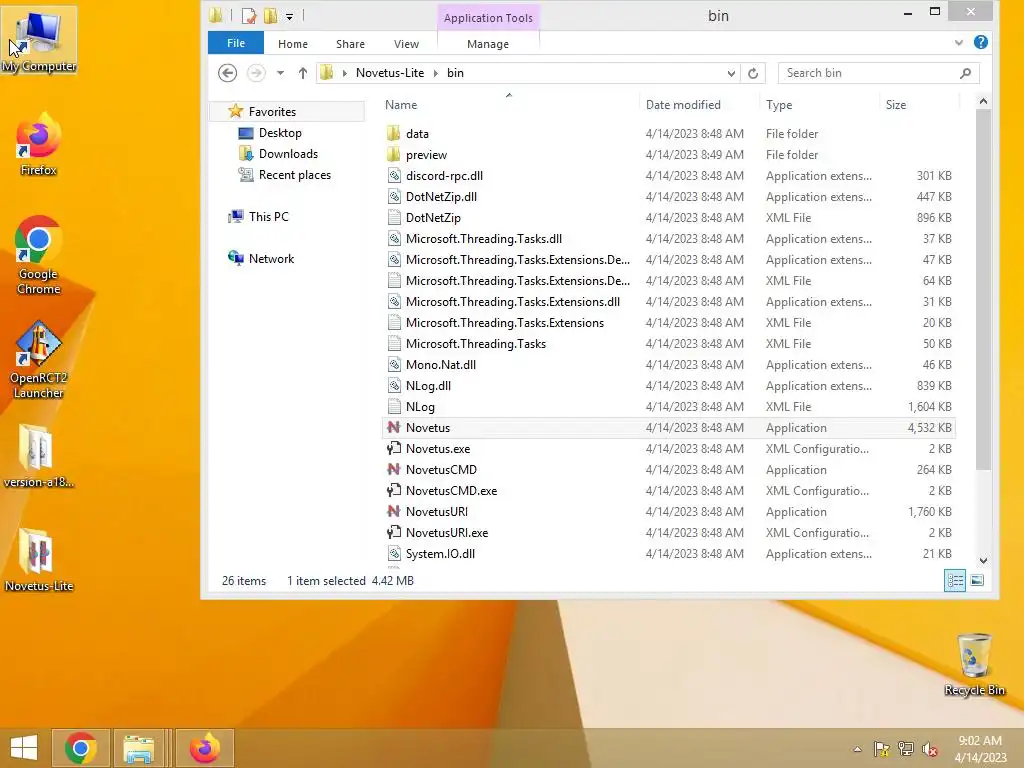The width and height of the screenshot is (1024, 768).
Task: Refresh the bin folder view
Action: [x=753, y=73]
